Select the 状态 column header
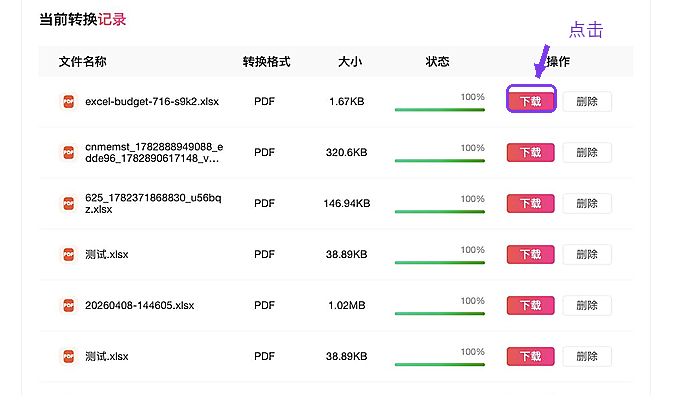 (x=438, y=62)
